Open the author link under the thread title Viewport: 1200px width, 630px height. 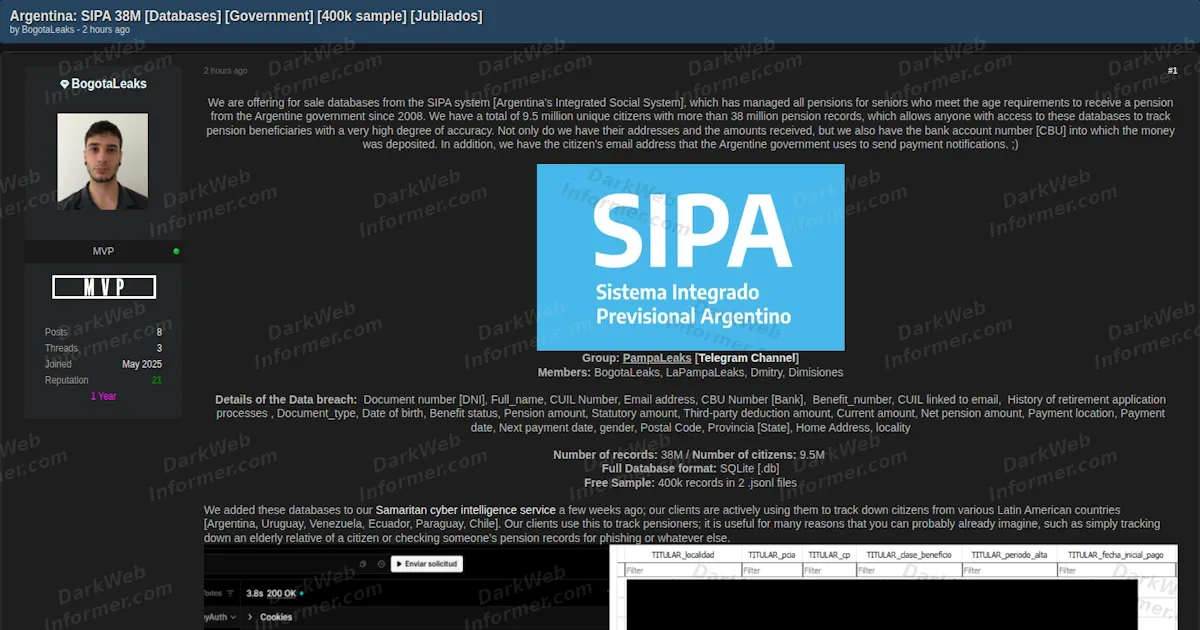point(48,30)
